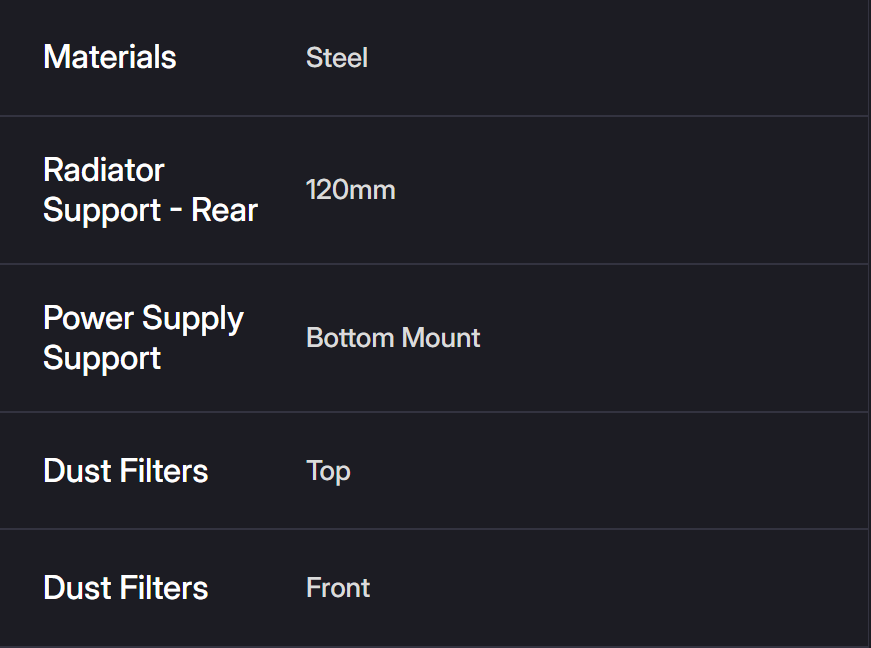Click the word Rear in Radiator label

tap(224, 210)
